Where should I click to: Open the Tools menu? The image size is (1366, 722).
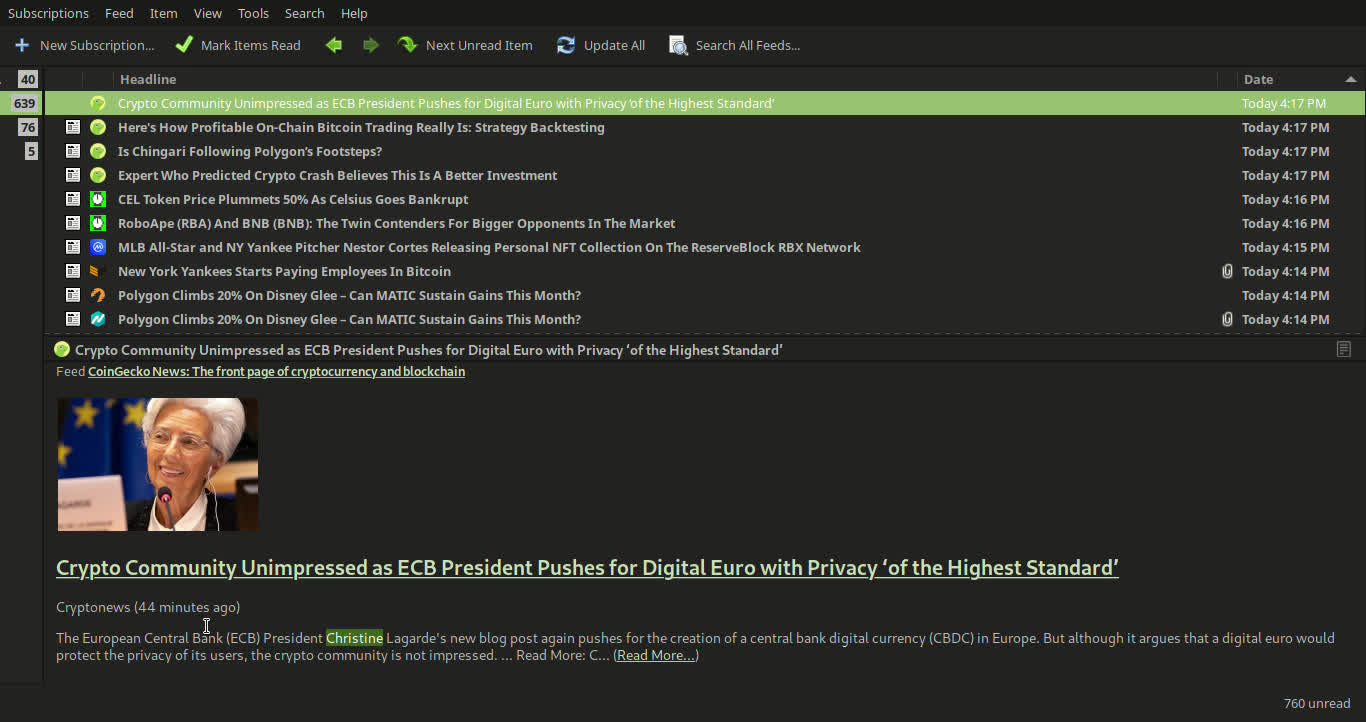click(253, 13)
